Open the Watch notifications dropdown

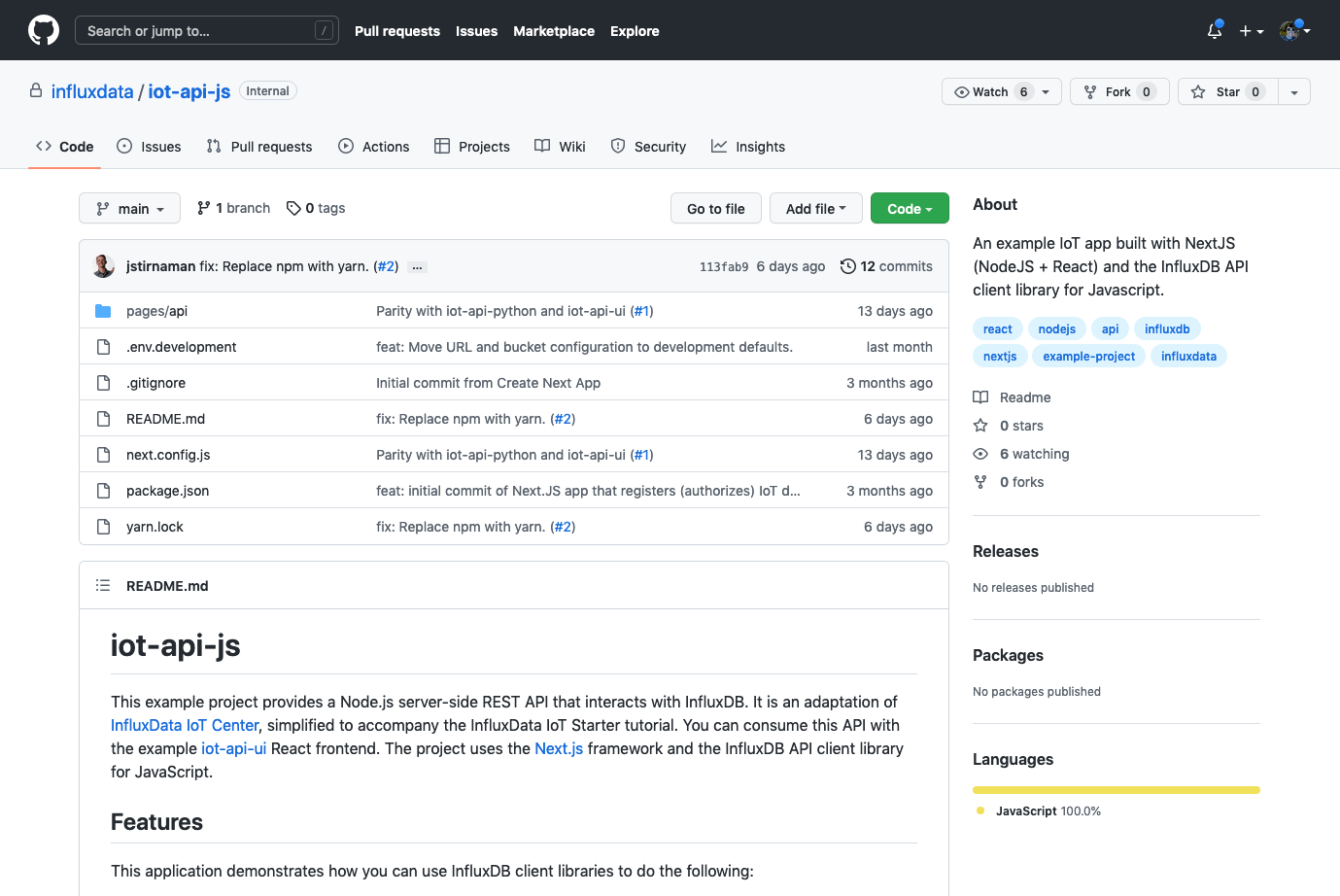click(x=1002, y=91)
